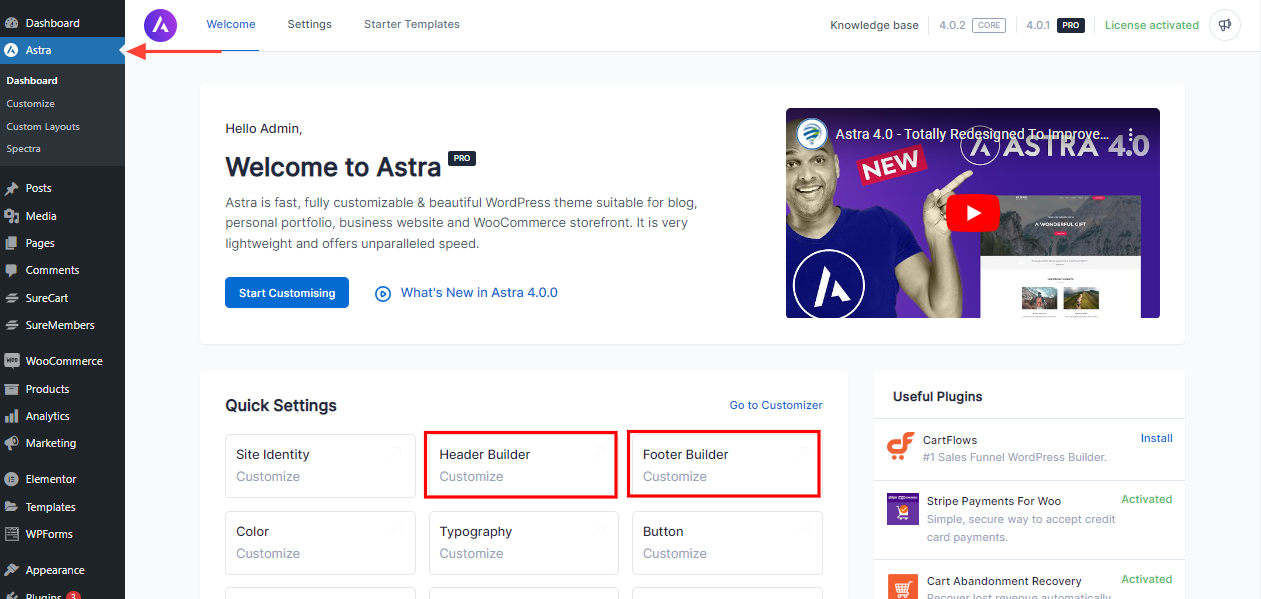Click the Templates folder icon

point(11,507)
